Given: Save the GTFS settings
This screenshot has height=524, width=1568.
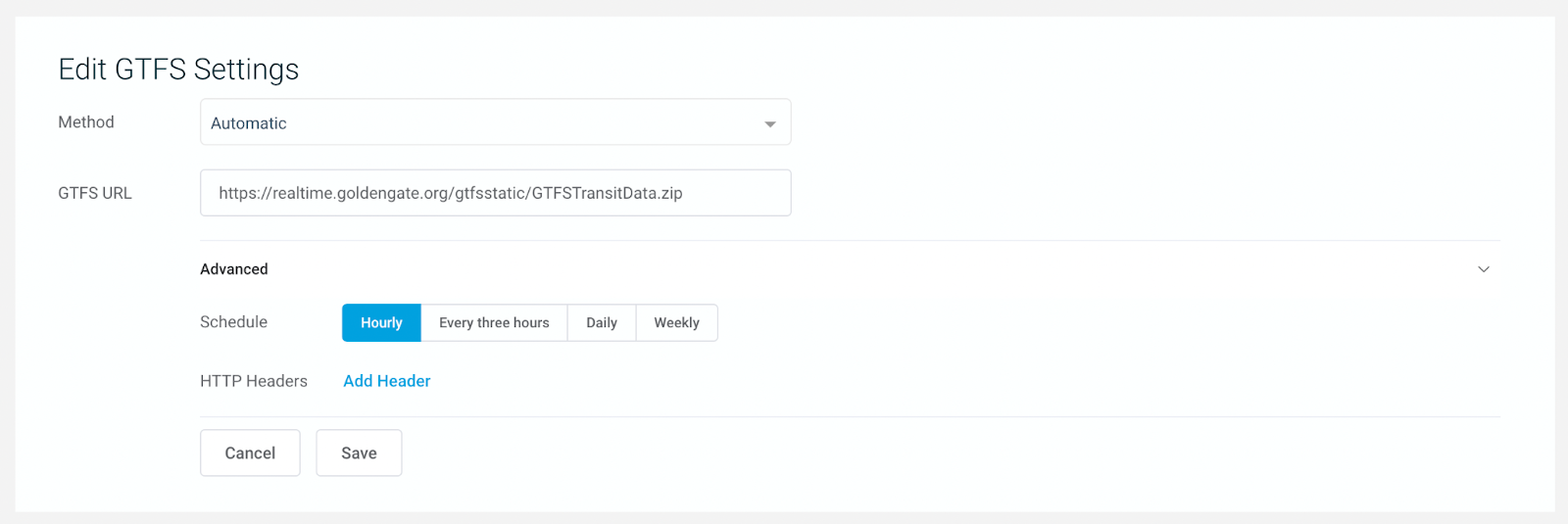Looking at the screenshot, I should (359, 453).
